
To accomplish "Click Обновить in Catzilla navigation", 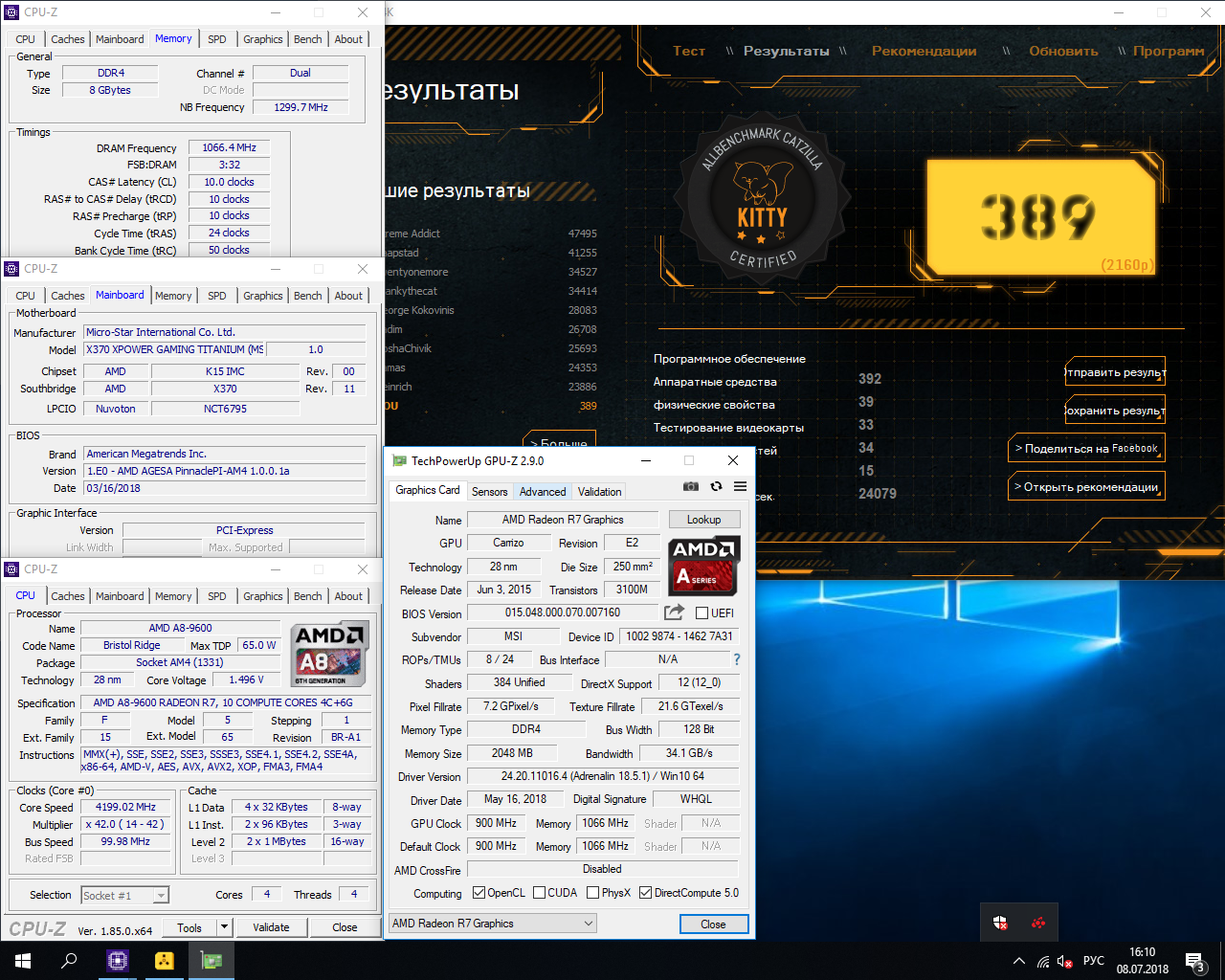I will [x=1063, y=51].
